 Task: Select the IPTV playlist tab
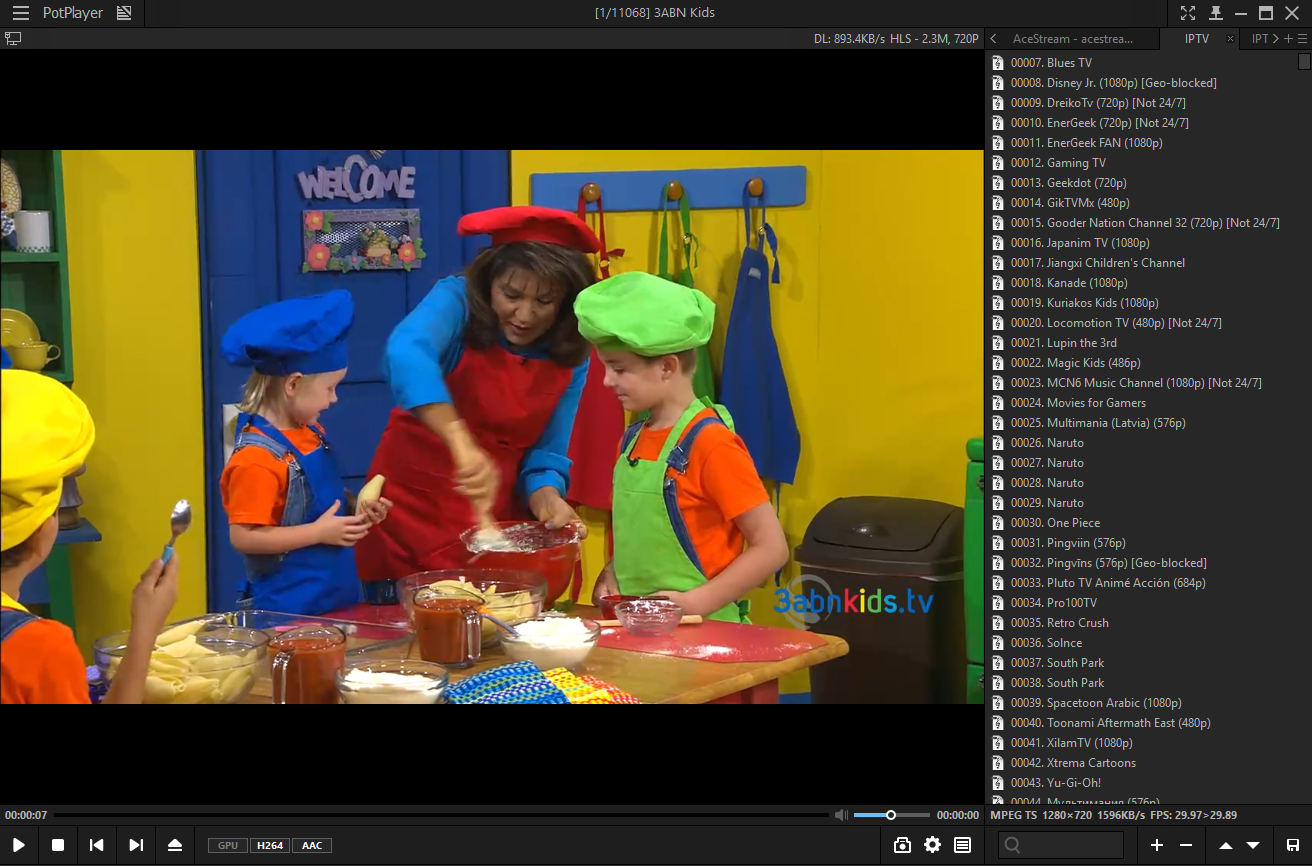(1197, 39)
